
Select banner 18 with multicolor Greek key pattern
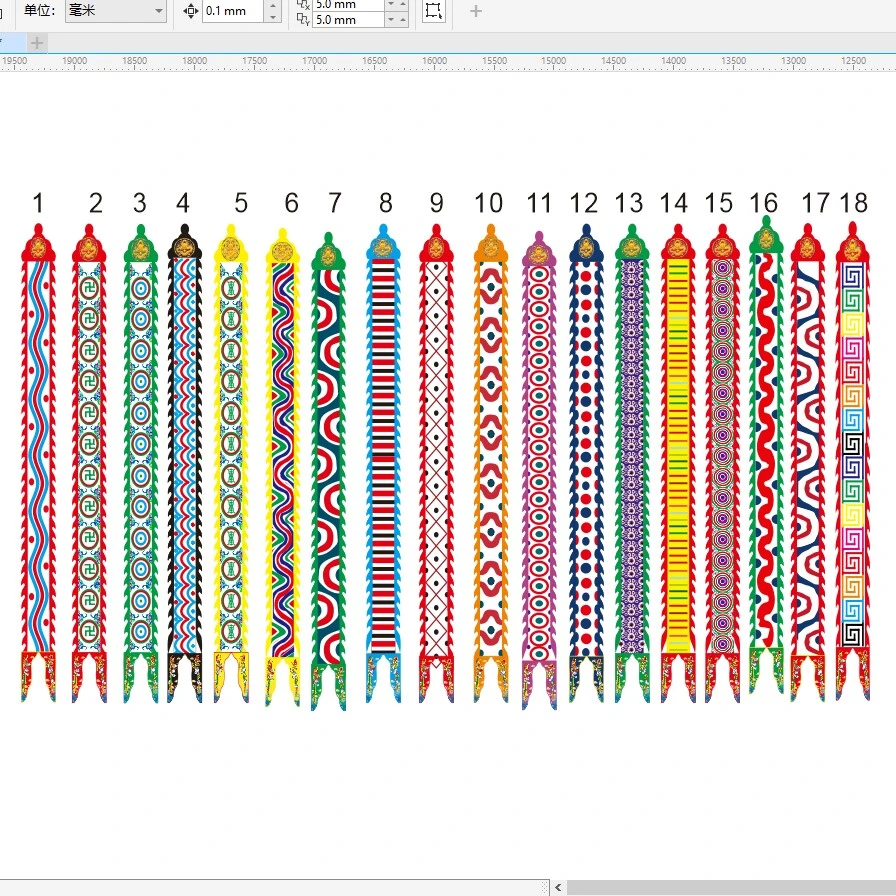(852, 450)
